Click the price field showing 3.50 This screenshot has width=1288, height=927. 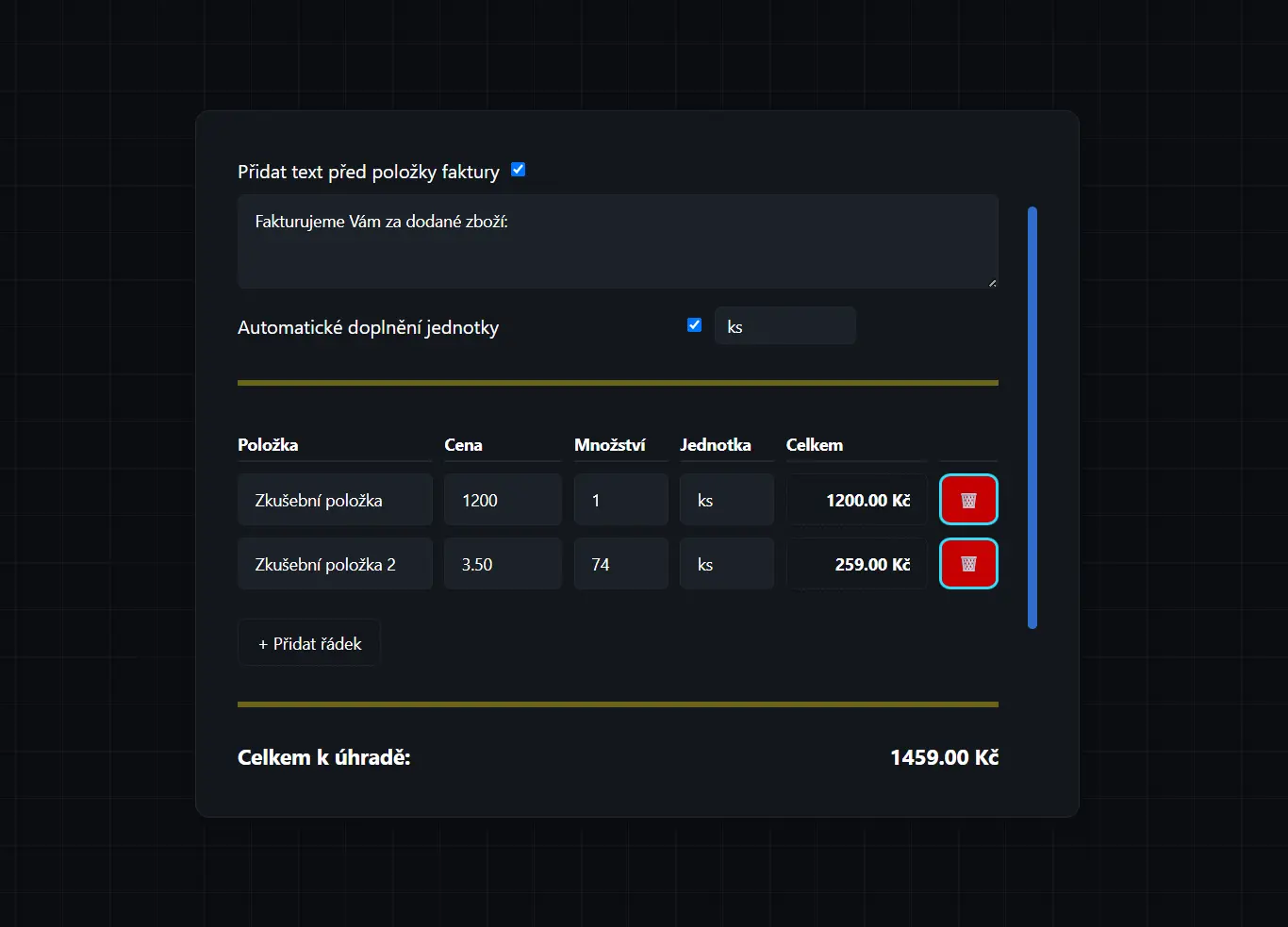[x=503, y=564]
